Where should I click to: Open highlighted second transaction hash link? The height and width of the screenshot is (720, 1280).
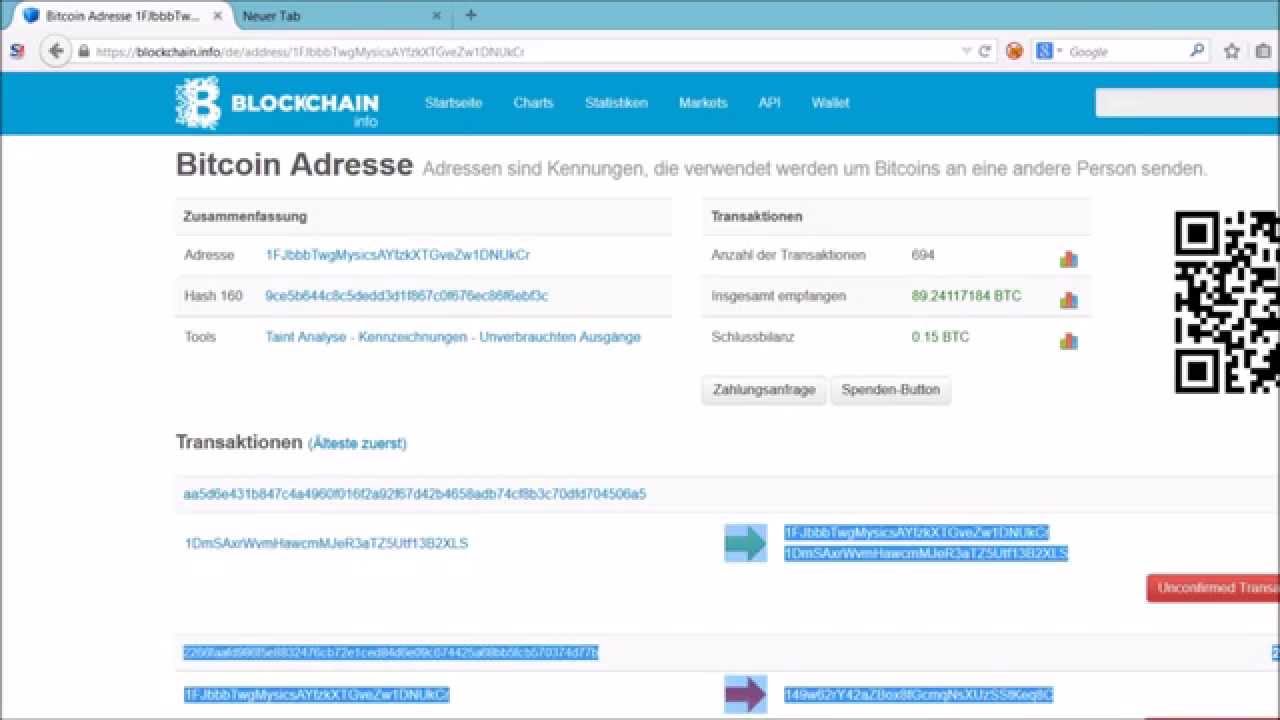(x=390, y=653)
